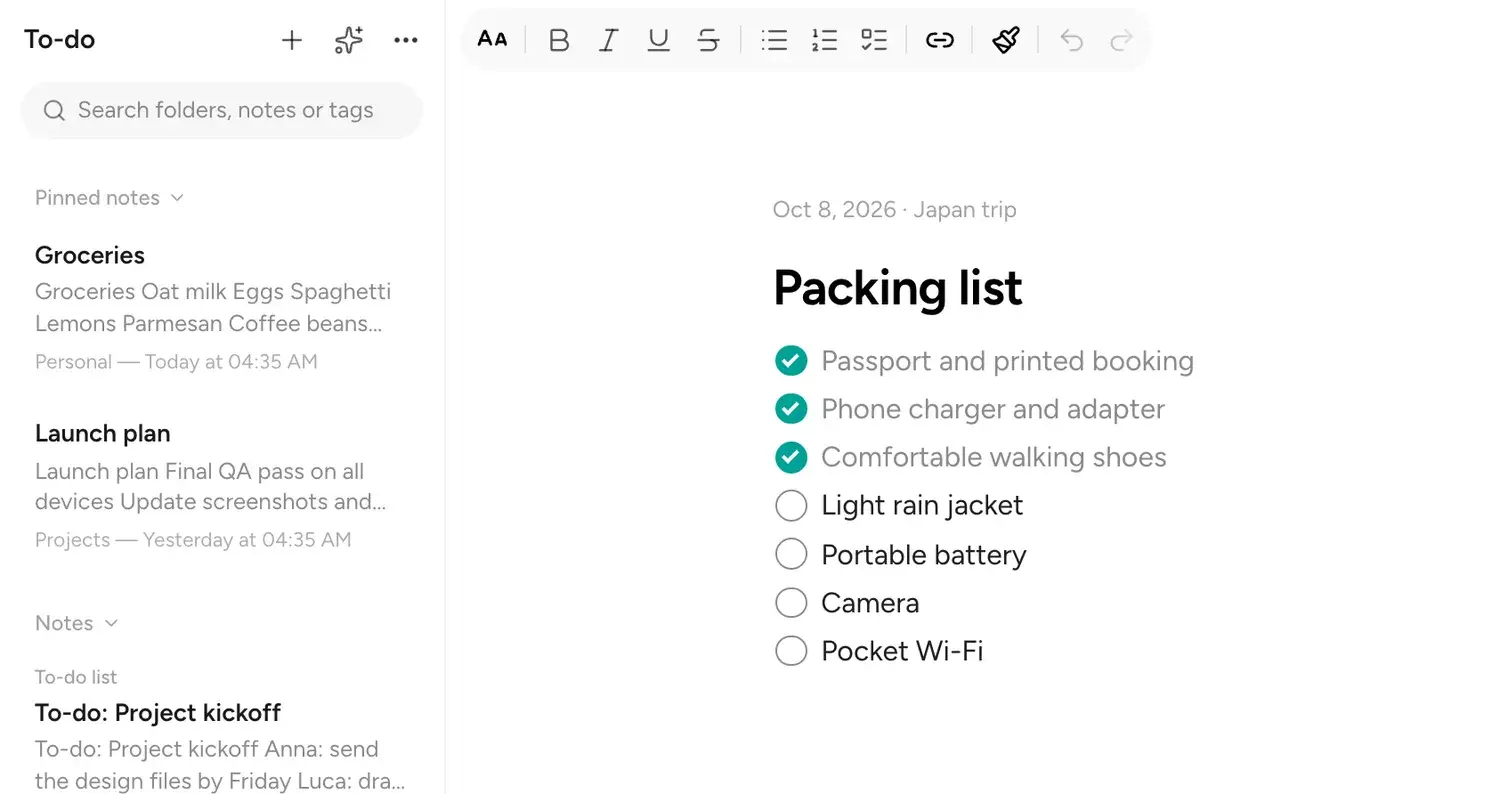Insert a numbered list
Screen dimensions: 1500x794
[x=824, y=40]
